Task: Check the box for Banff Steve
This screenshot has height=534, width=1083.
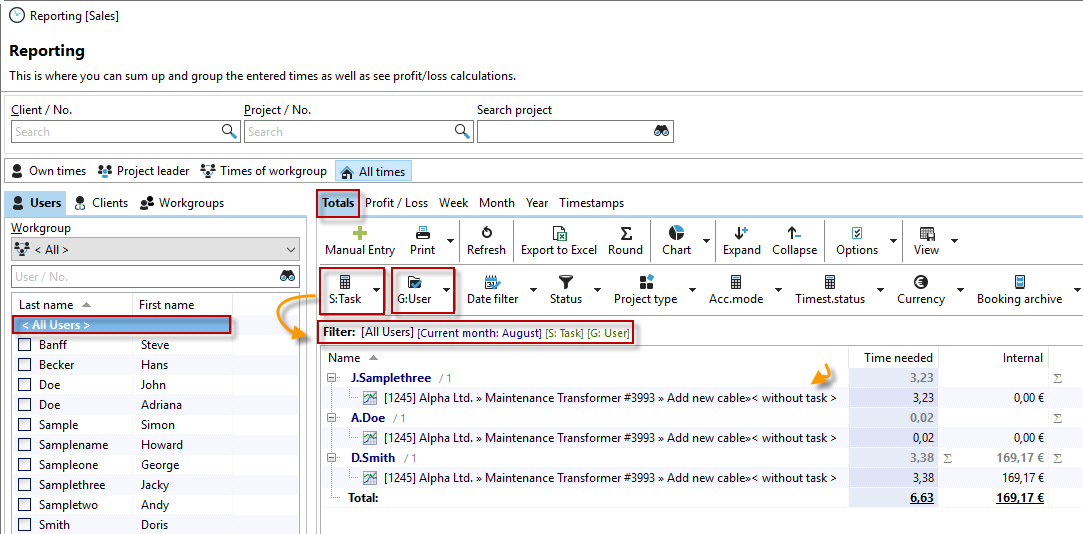Action: [25, 345]
